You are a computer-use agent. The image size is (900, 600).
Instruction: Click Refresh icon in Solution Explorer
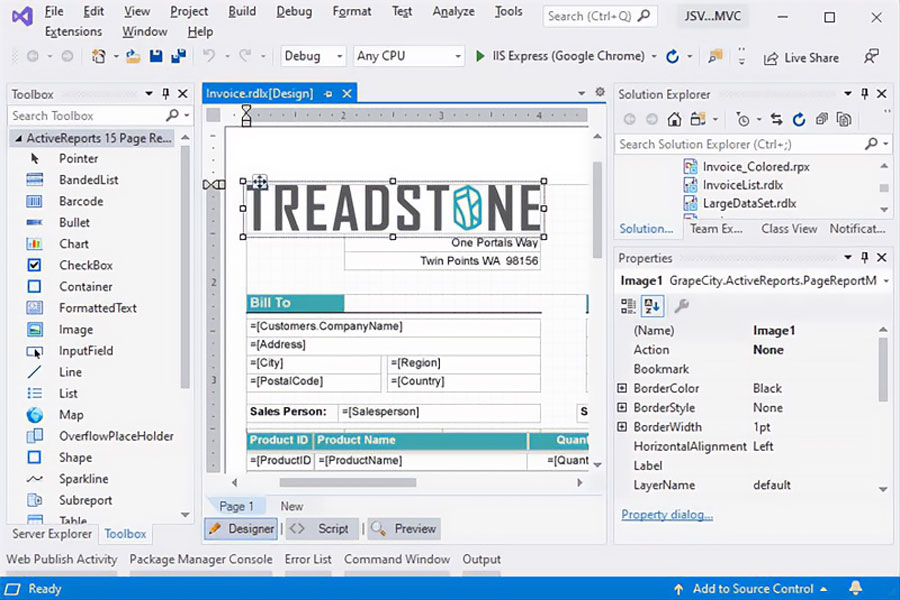click(798, 119)
